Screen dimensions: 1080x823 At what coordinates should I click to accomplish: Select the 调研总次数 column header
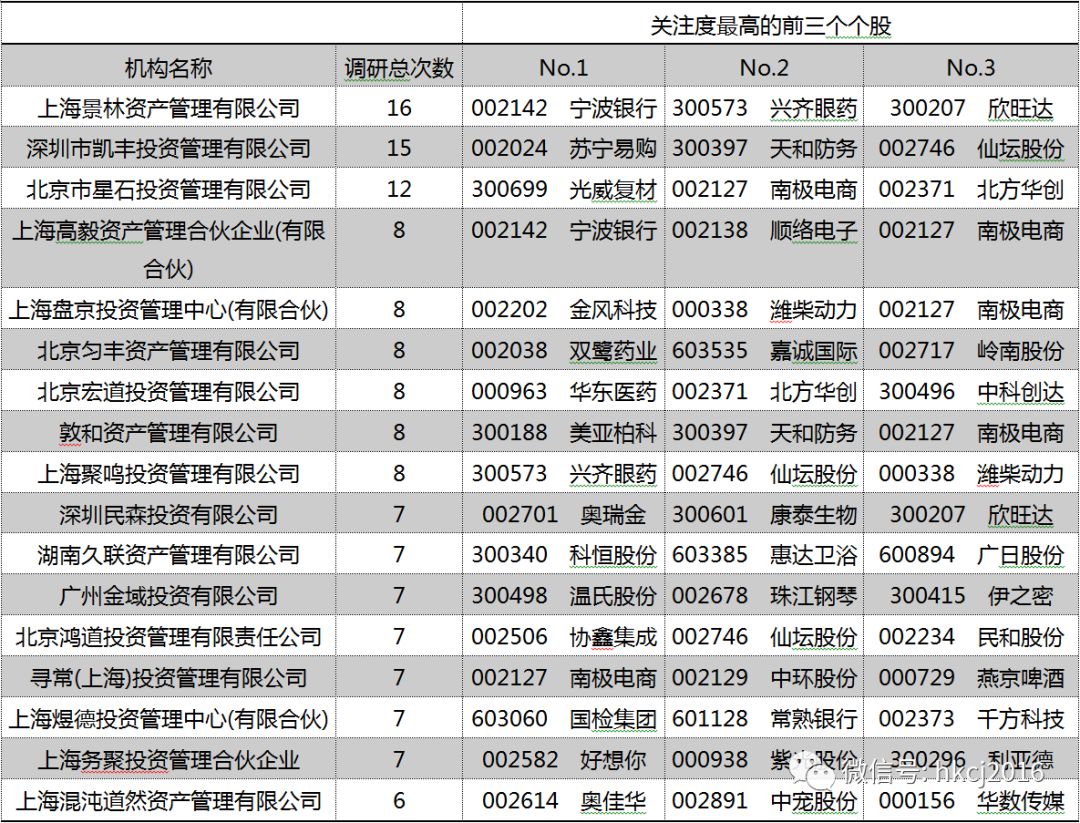click(399, 67)
